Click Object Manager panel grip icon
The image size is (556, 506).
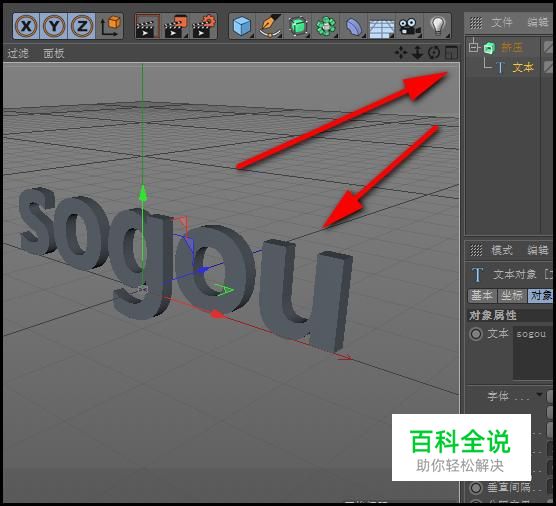(x=476, y=23)
